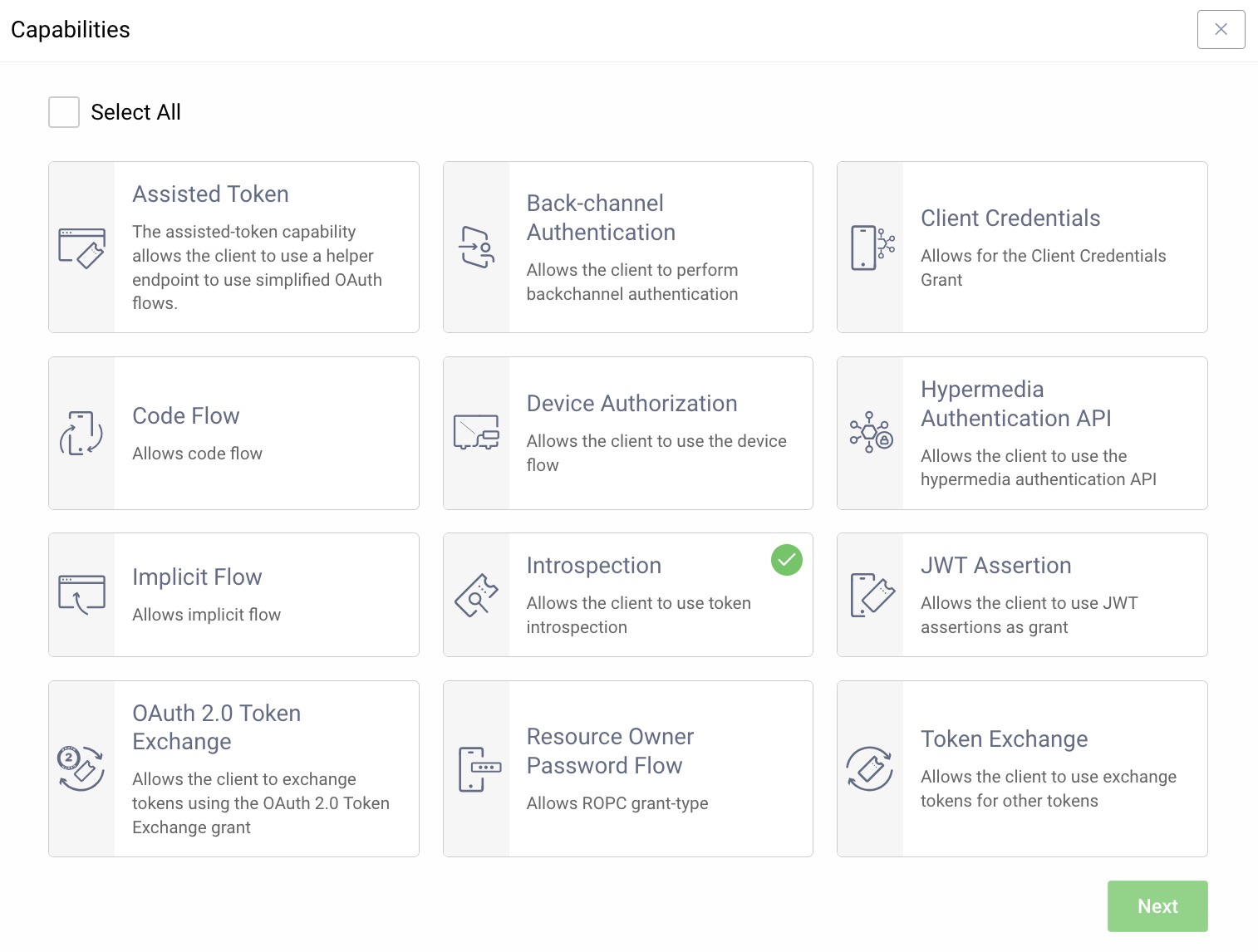1258x952 pixels.
Task: Select the Device Authorization capability card
Action: coord(628,433)
